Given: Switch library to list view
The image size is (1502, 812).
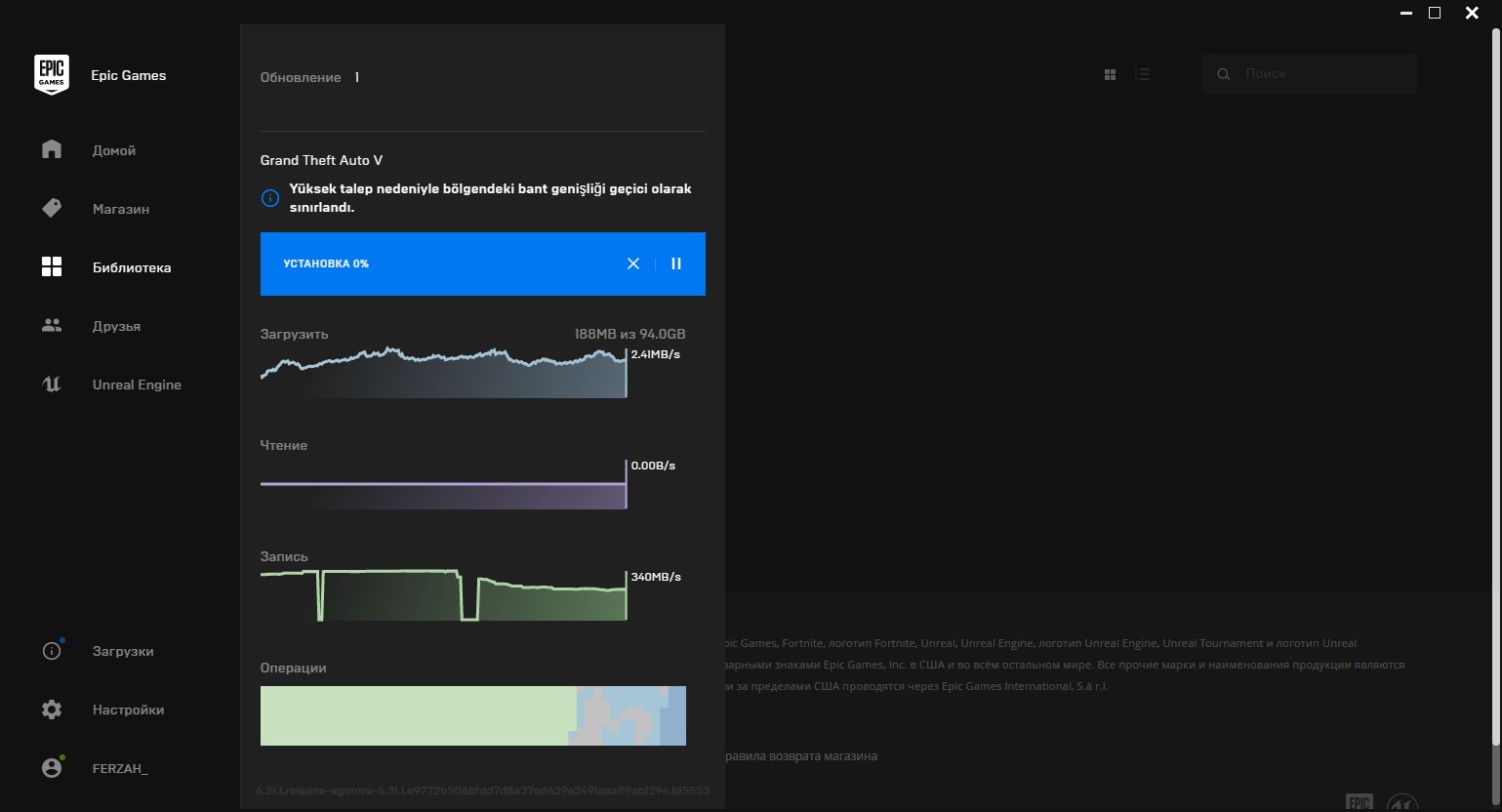Looking at the screenshot, I should click(1142, 74).
